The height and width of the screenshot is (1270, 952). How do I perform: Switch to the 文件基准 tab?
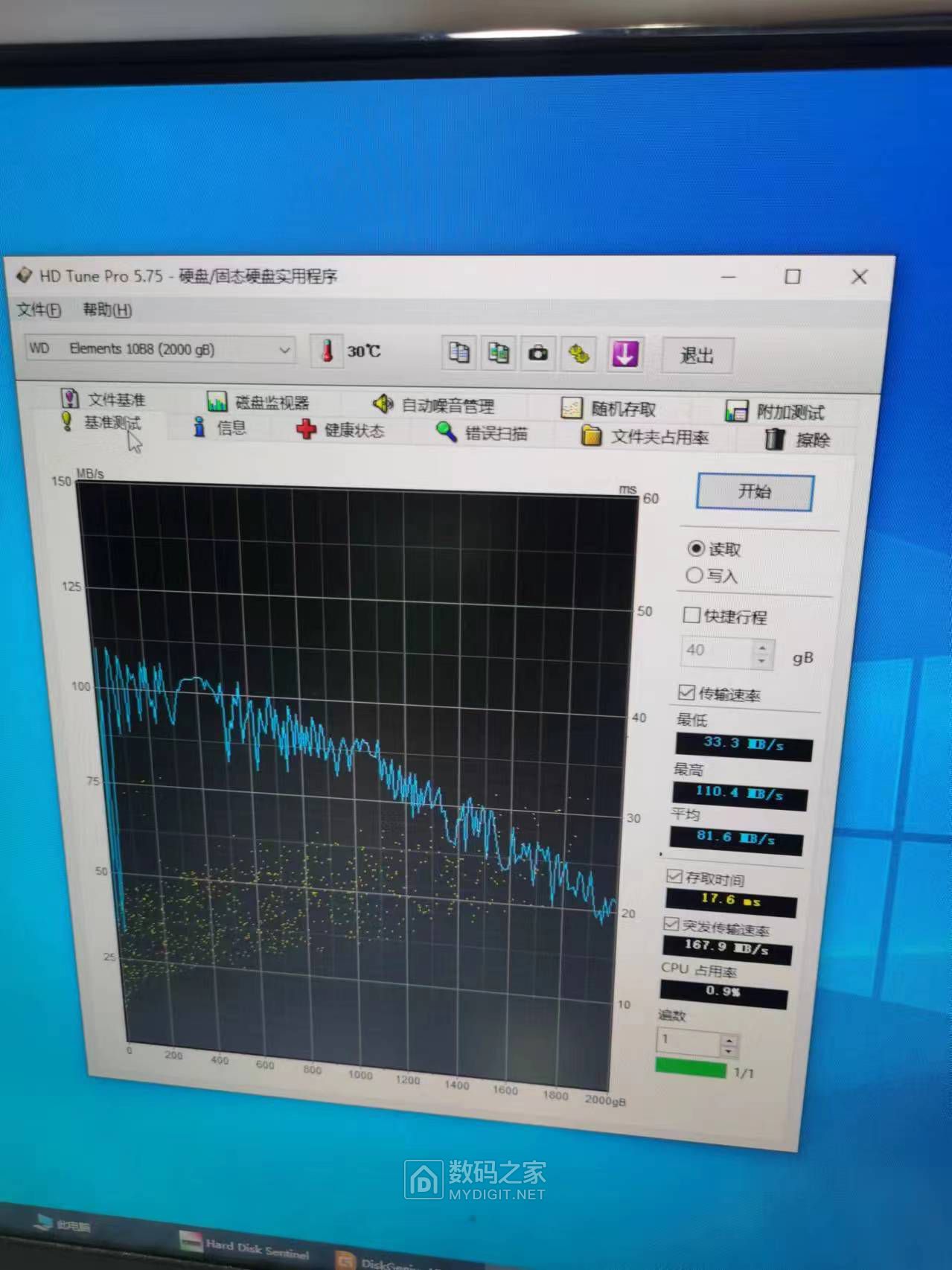coord(104,399)
